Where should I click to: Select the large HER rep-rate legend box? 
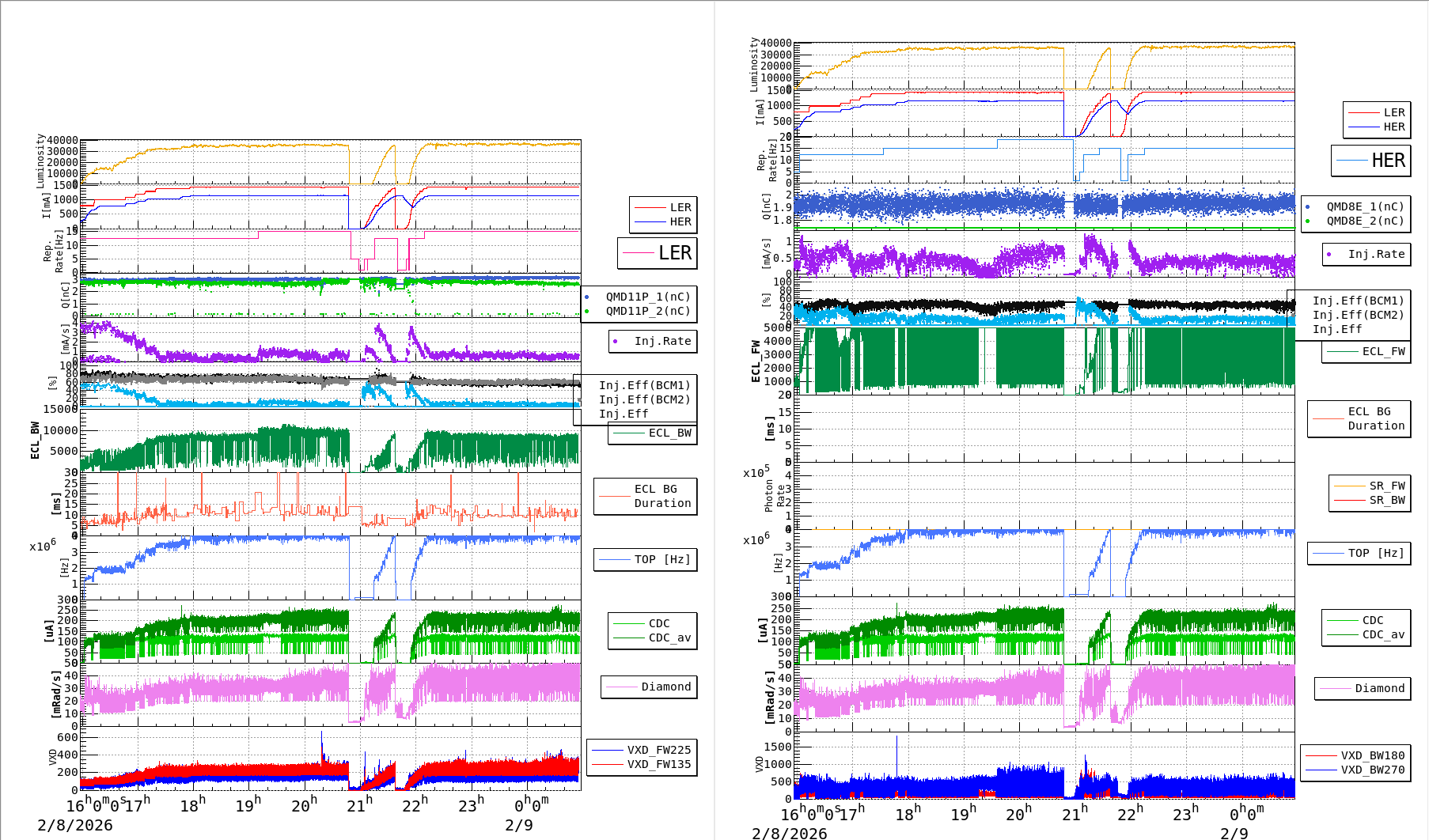click(1371, 161)
